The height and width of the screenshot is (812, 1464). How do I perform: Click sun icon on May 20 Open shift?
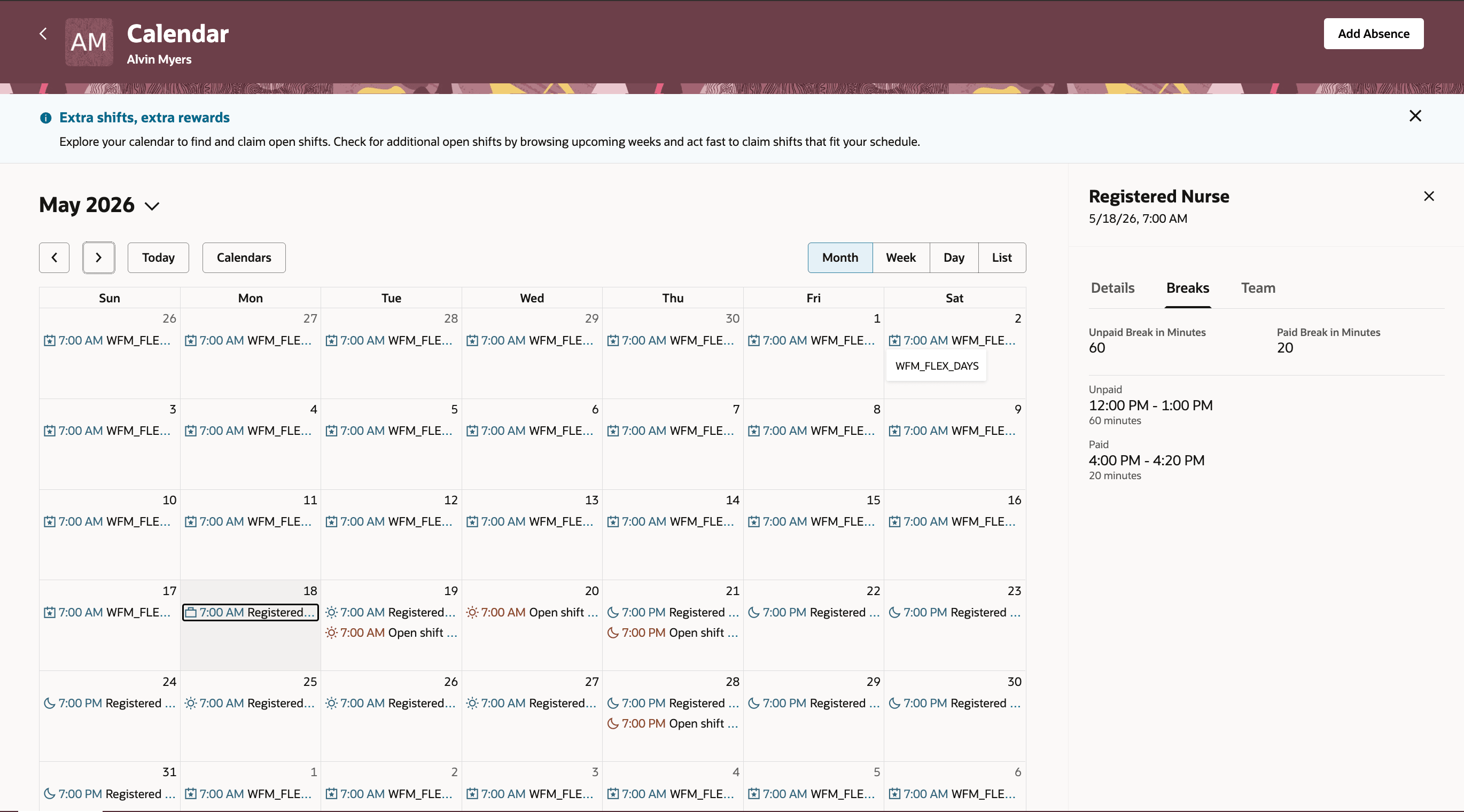coord(472,613)
